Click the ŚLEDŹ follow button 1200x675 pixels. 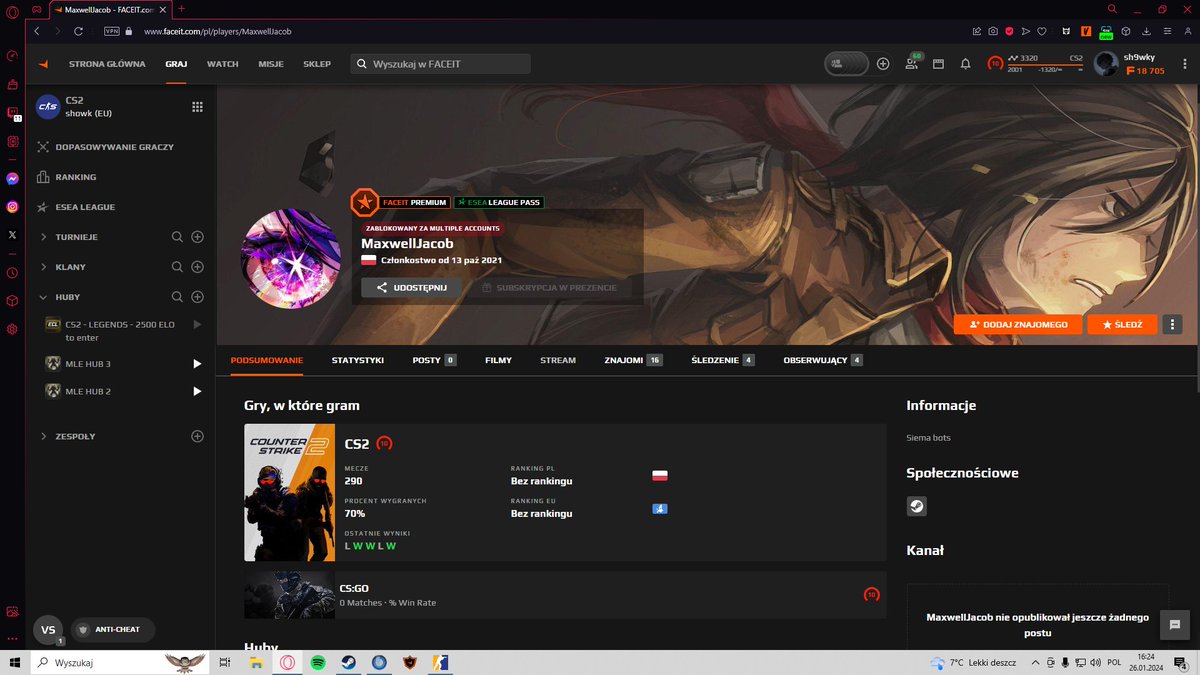pos(1122,324)
